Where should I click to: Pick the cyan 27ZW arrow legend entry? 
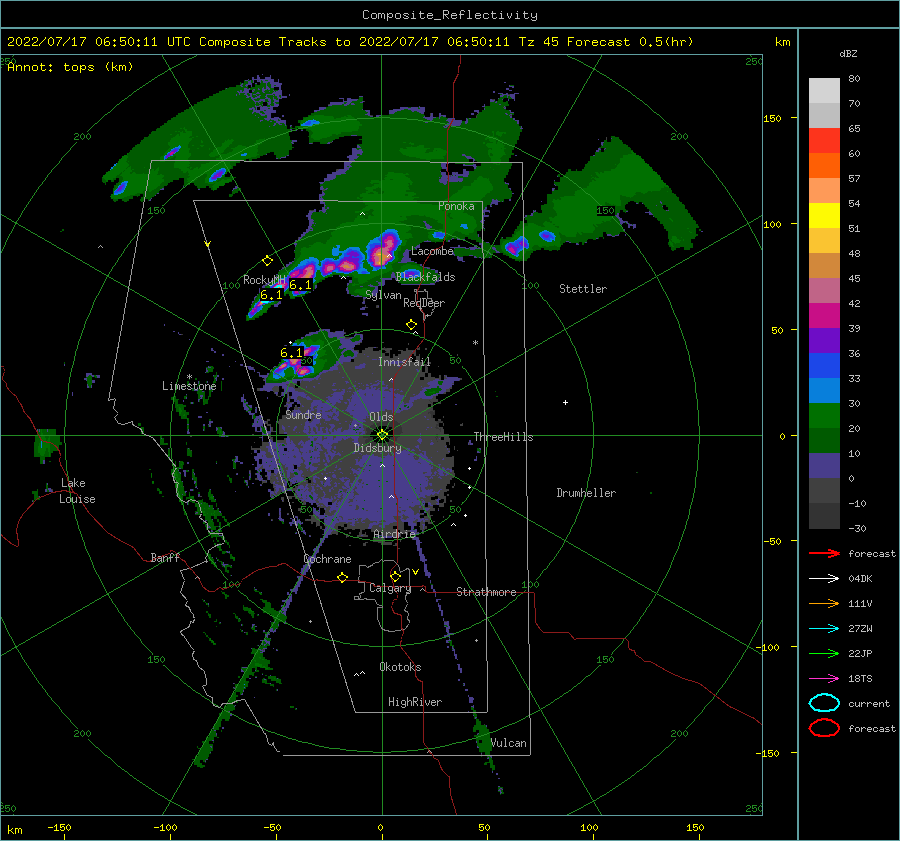pyautogui.click(x=824, y=629)
